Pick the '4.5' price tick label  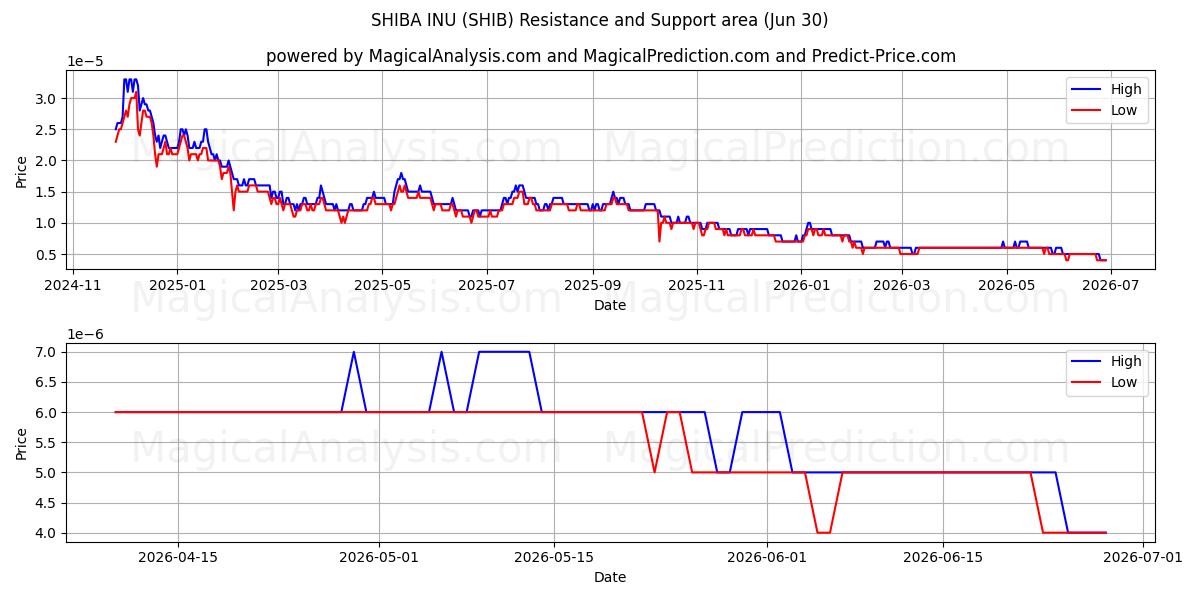48,503
